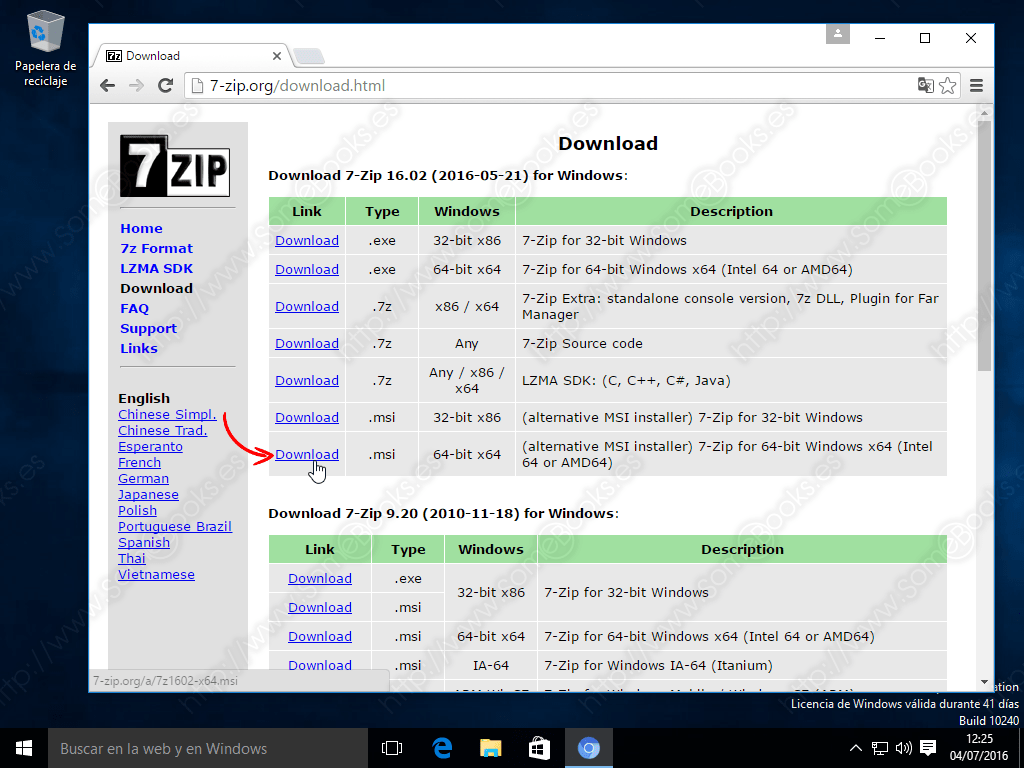Reload the current page
This screenshot has height=768, width=1024.
pos(165,85)
